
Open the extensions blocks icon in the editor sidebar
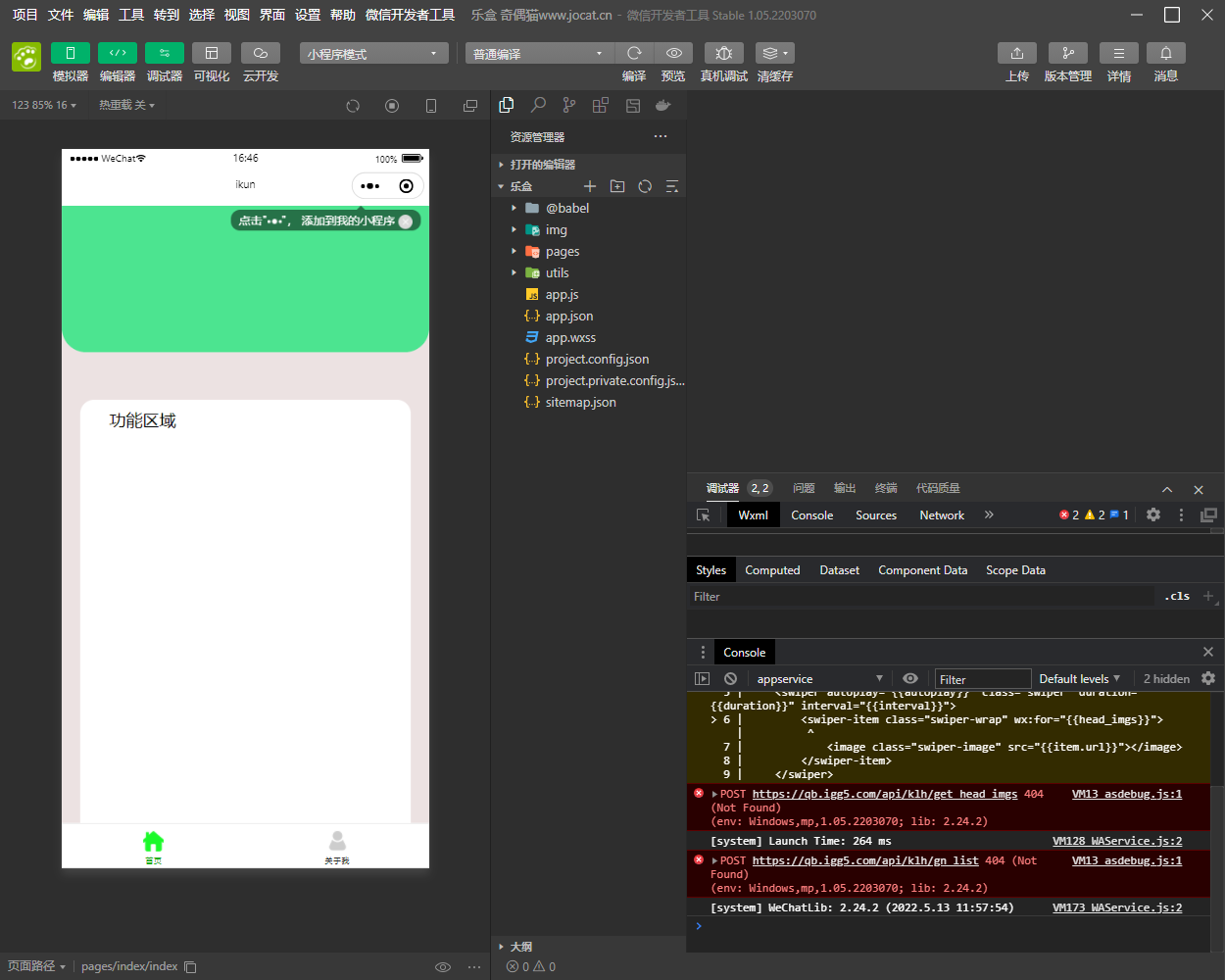coord(601,105)
